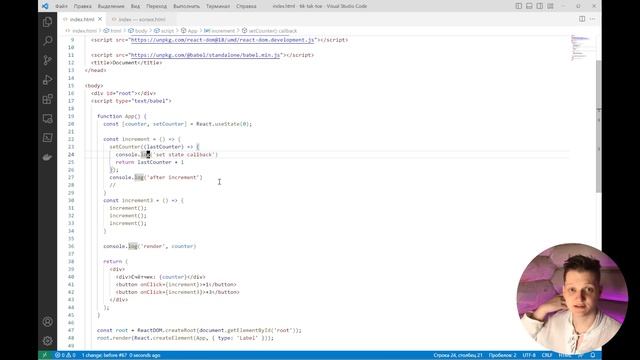Open the Переход menu
Image resolution: width=640 pixels, height=360 pixels.
click(156, 6)
